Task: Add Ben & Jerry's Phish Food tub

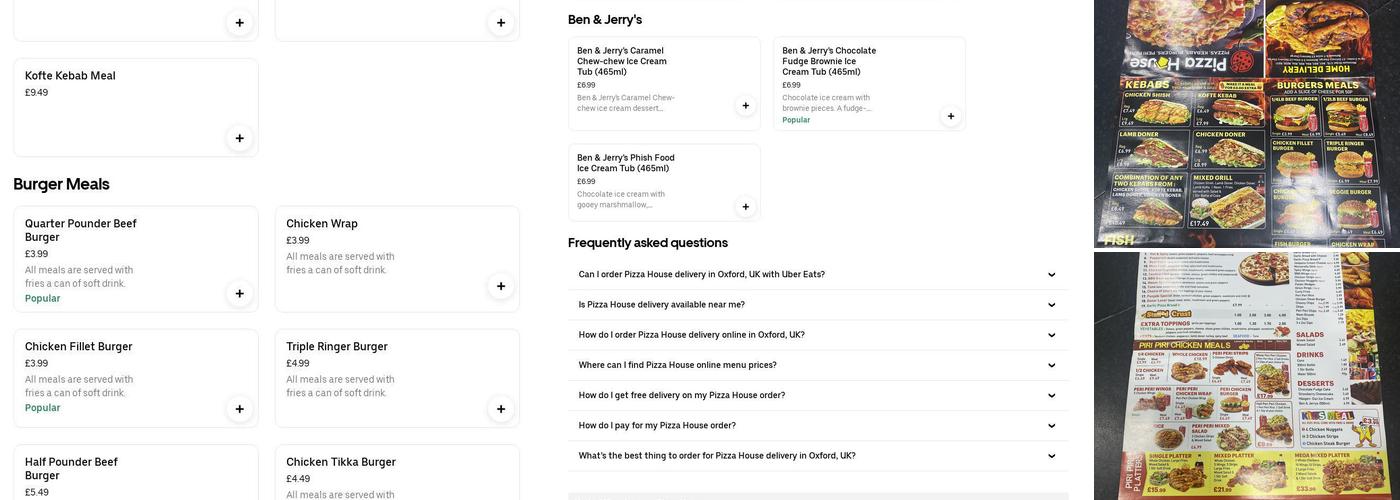Action: click(x=745, y=207)
